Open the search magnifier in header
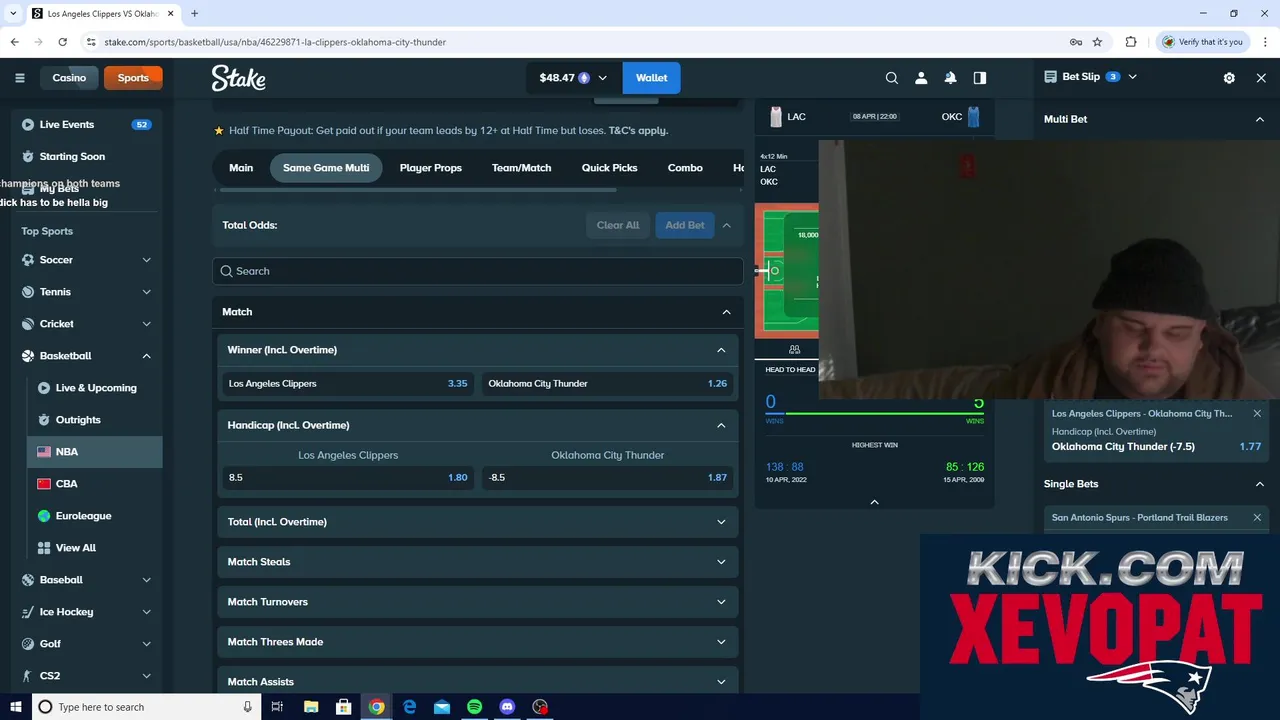Viewport: 1280px width, 720px height. [x=892, y=78]
